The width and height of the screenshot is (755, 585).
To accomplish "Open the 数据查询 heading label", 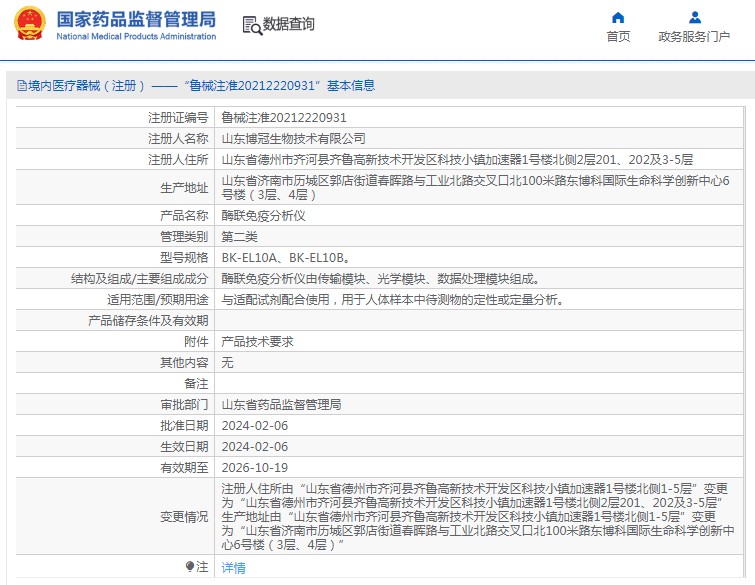I will click(288, 25).
